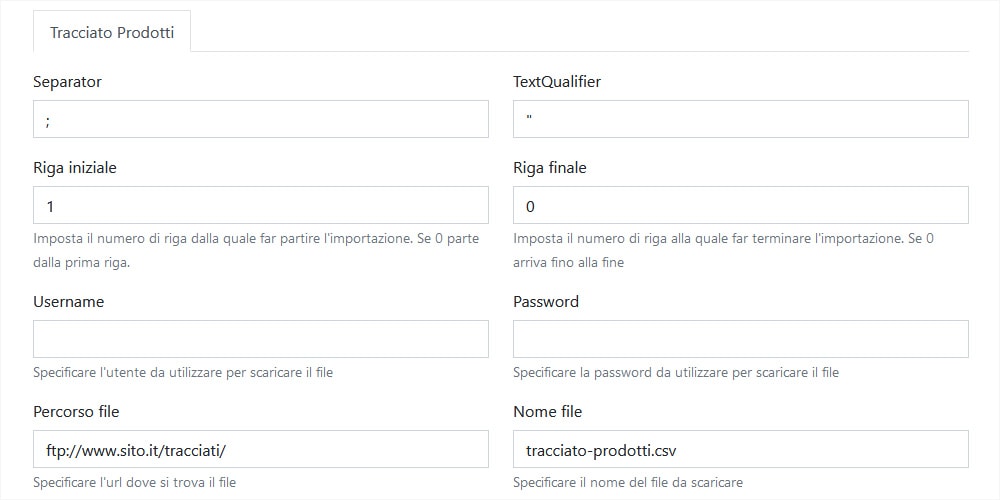Focus the empty Username field

261,339
